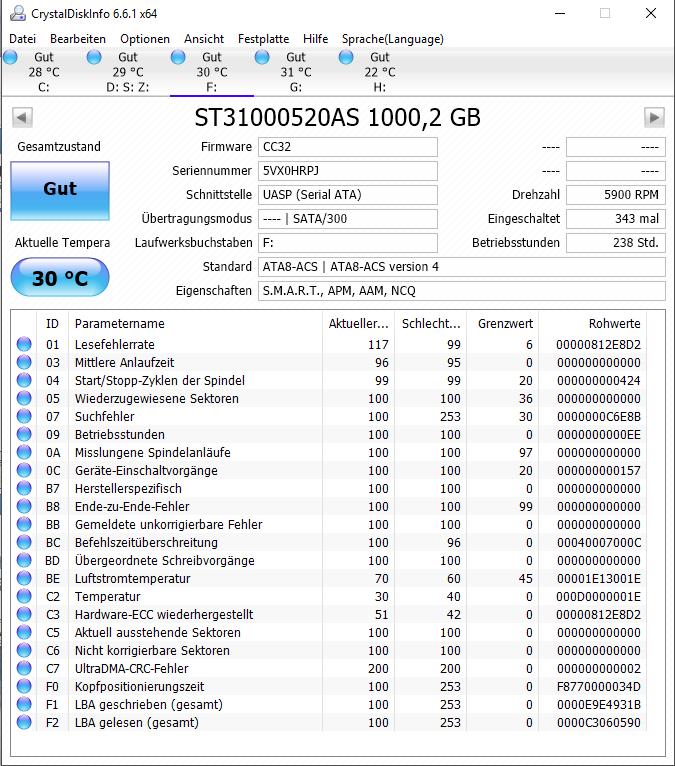This screenshot has width=675, height=766.
Task: Click status orb for Misslungene Spindelanläufe
Action: click(x=24, y=452)
